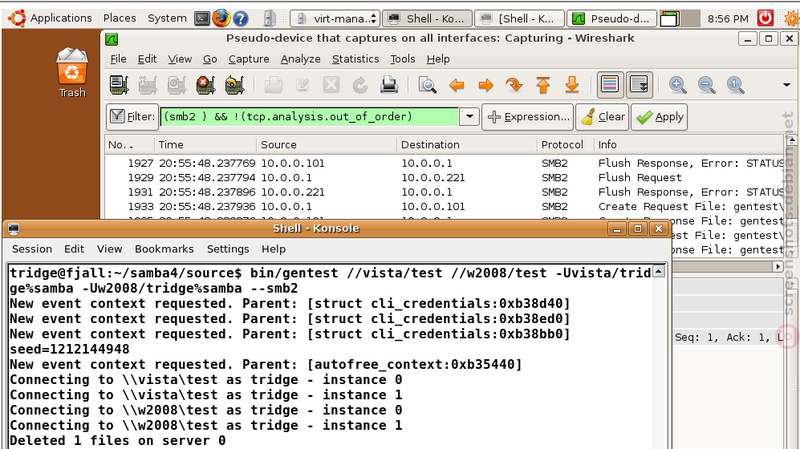
Task: Reset zoom to normal size
Action: pos(735,85)
